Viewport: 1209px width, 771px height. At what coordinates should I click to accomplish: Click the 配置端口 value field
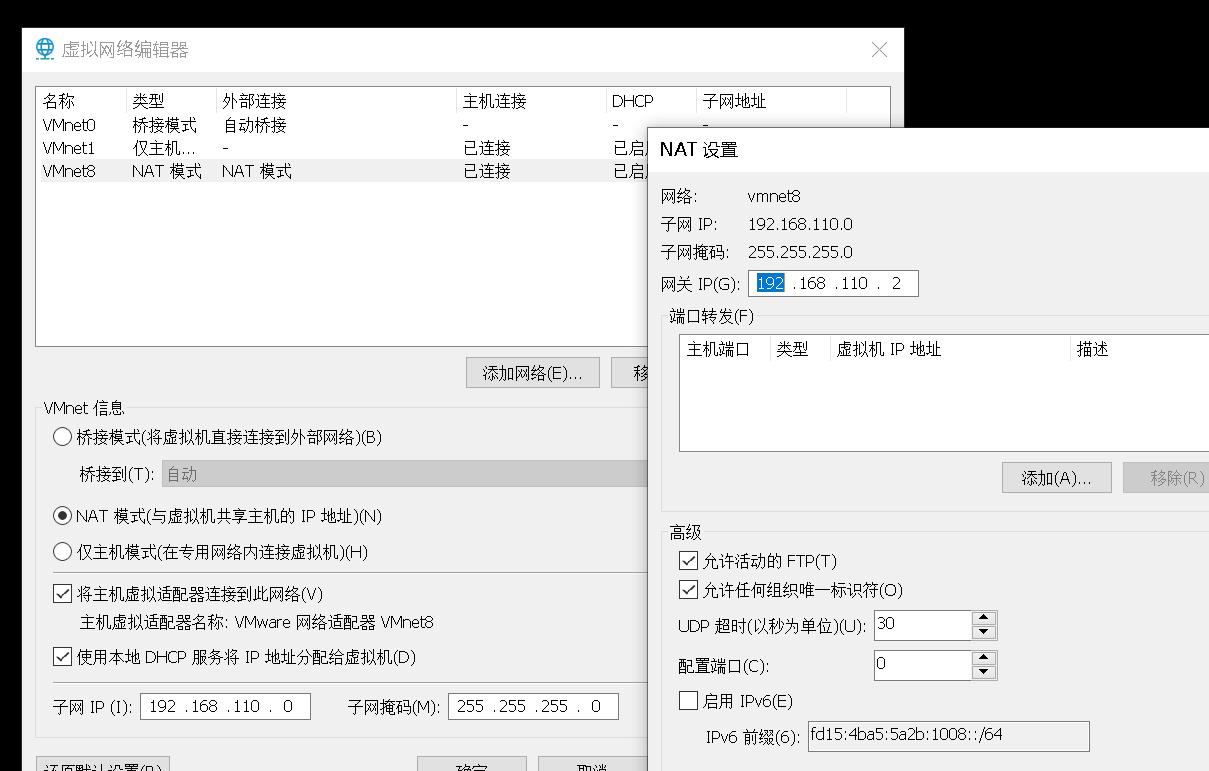point(922,665)
